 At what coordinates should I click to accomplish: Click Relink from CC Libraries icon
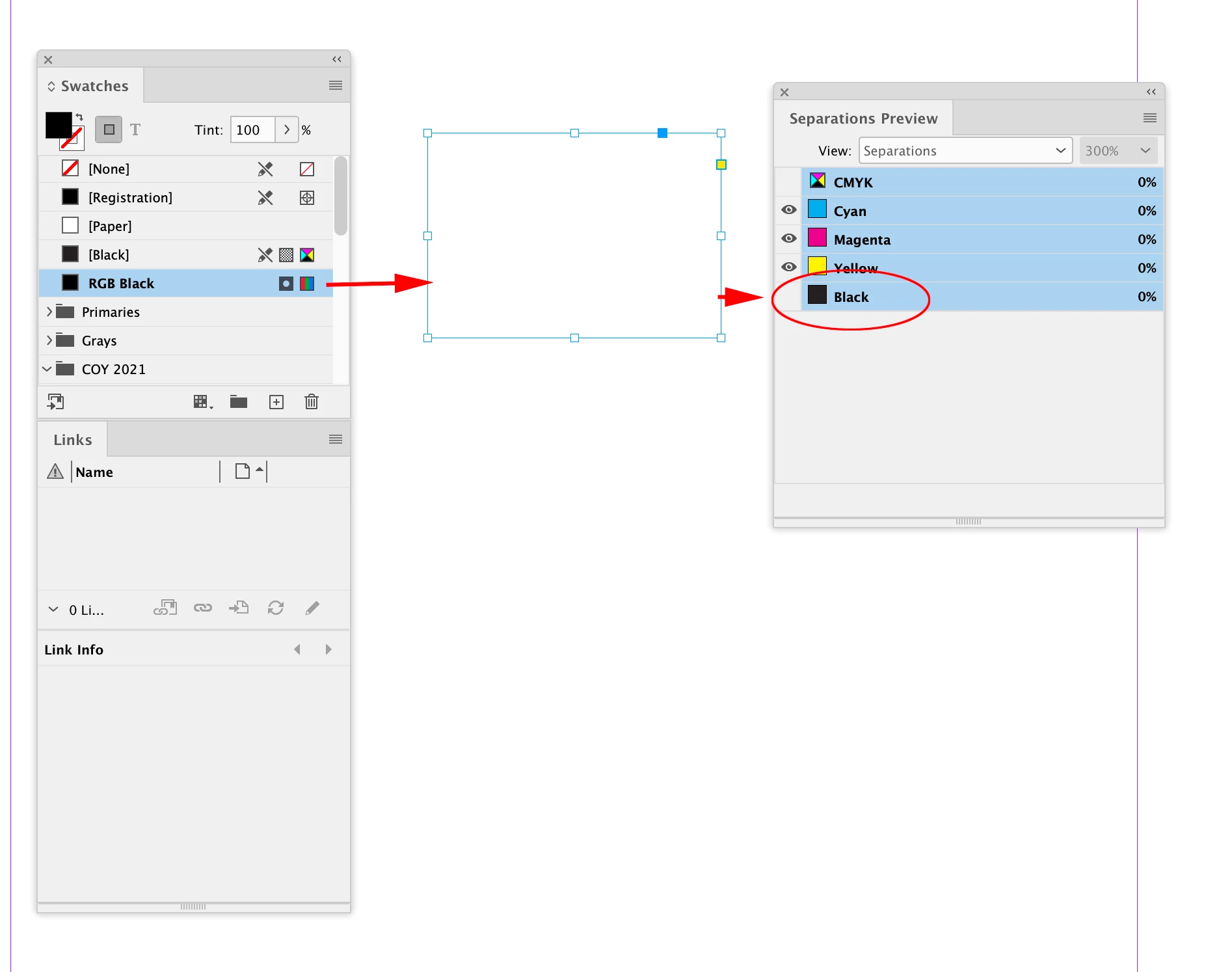click(165, 608)
